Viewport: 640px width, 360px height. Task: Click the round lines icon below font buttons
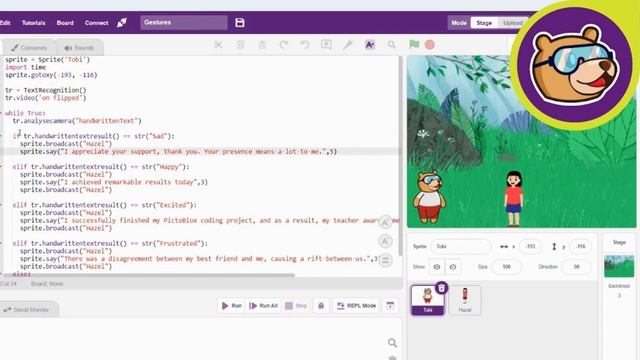385,260
